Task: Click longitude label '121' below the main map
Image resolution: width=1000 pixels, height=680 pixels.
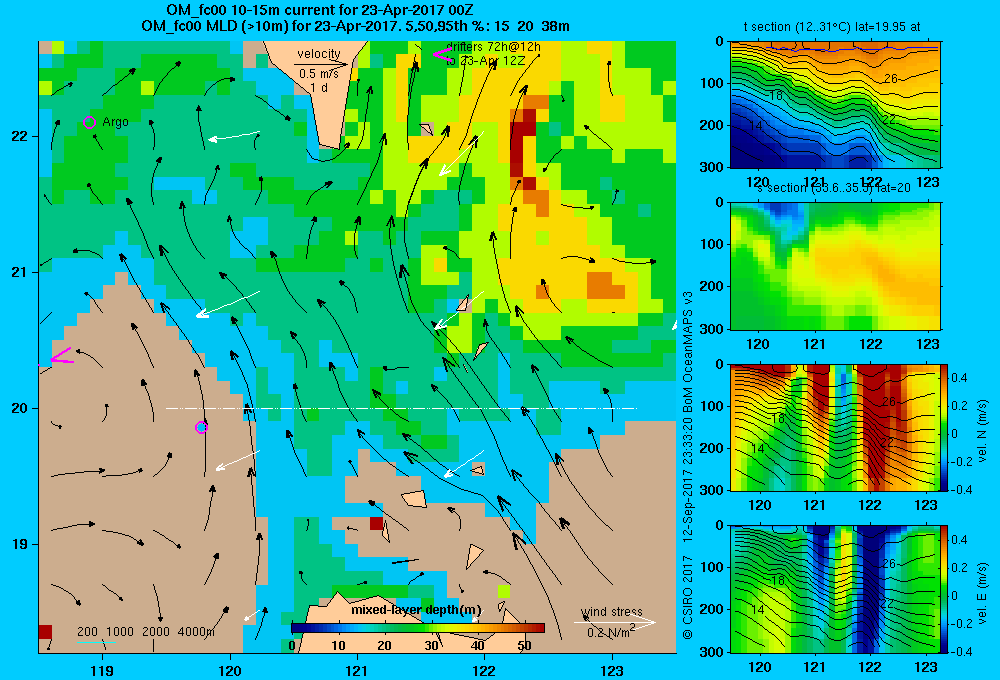Action: click(357, 670)
